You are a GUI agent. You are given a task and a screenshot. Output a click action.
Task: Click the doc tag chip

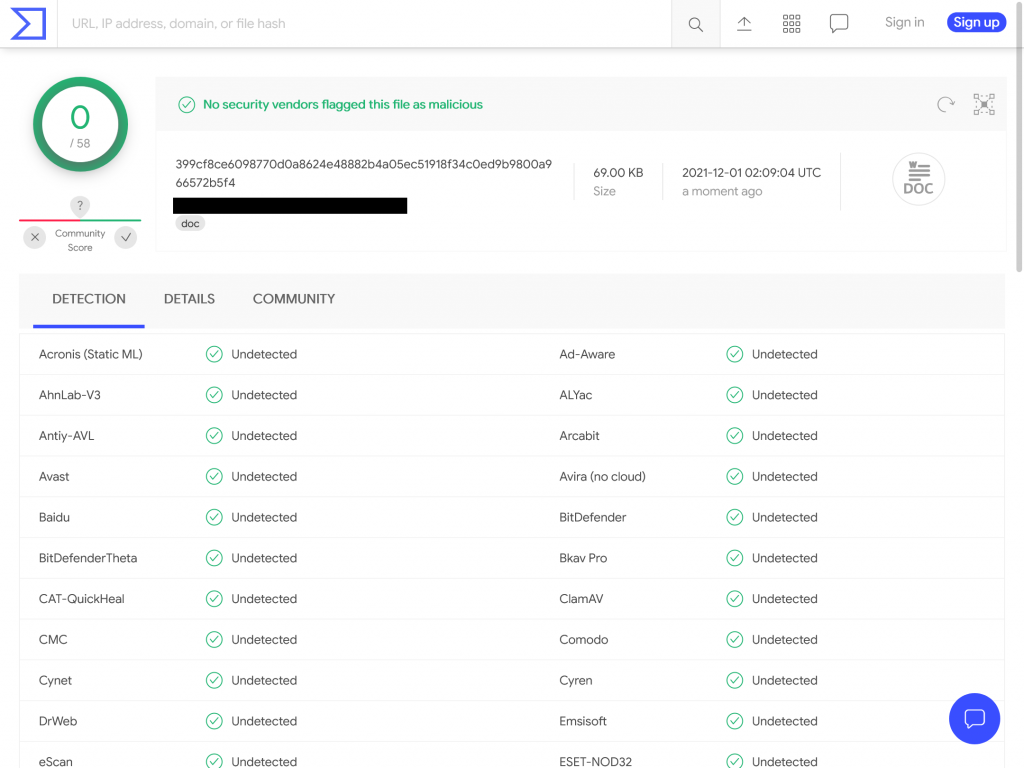coord(190,223)
